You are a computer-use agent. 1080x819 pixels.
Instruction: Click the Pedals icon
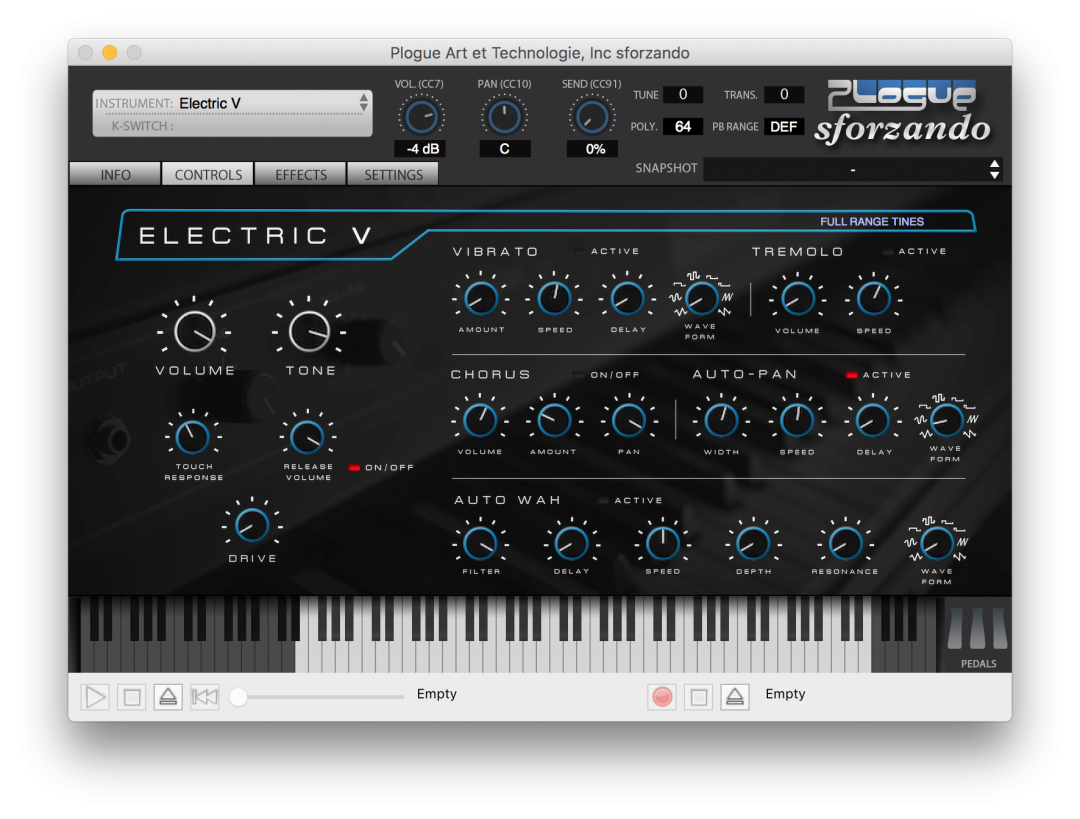pos(977,630)
